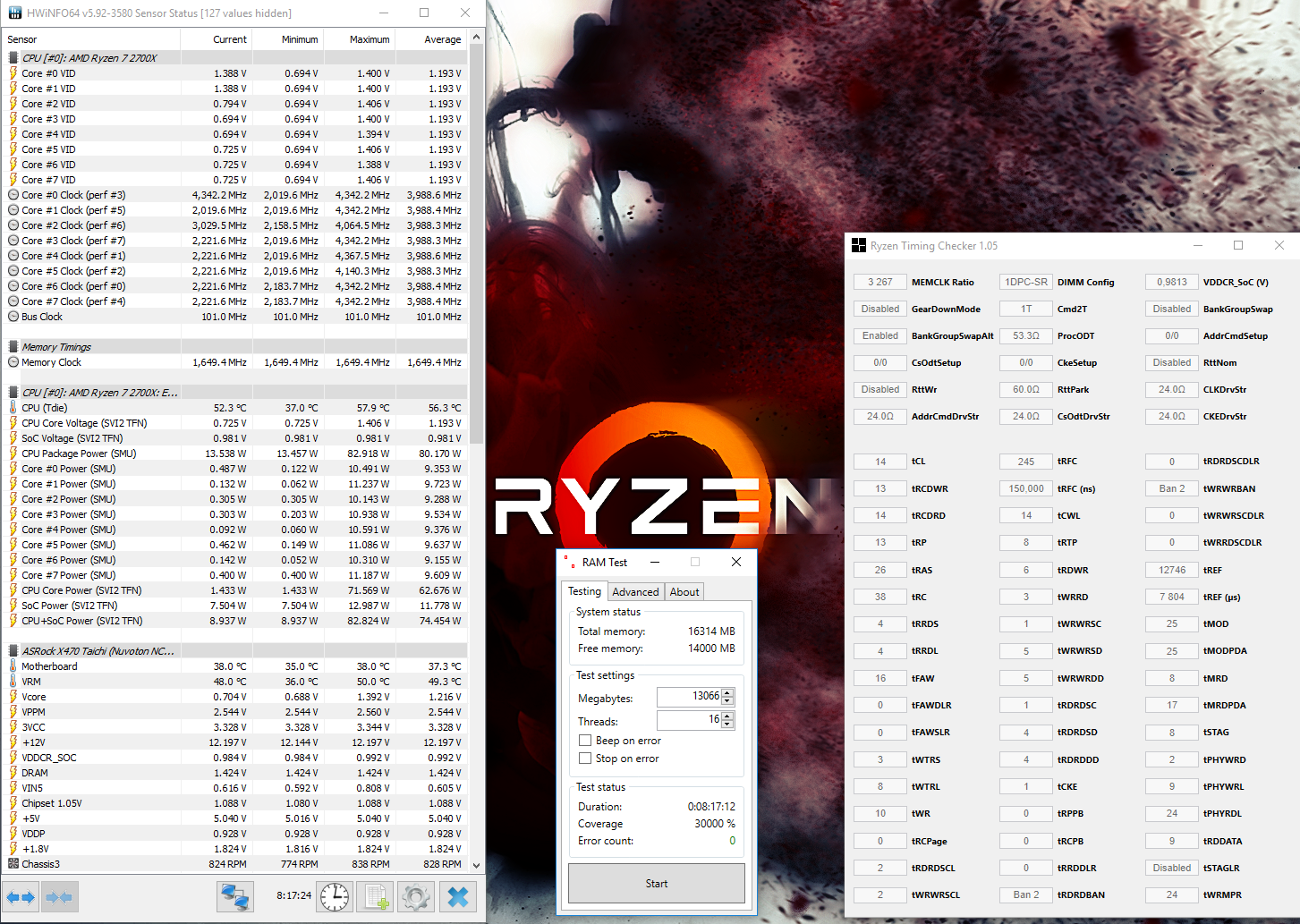
Task: Start logging with the sheet plus icon
Action: click(376, 896)
